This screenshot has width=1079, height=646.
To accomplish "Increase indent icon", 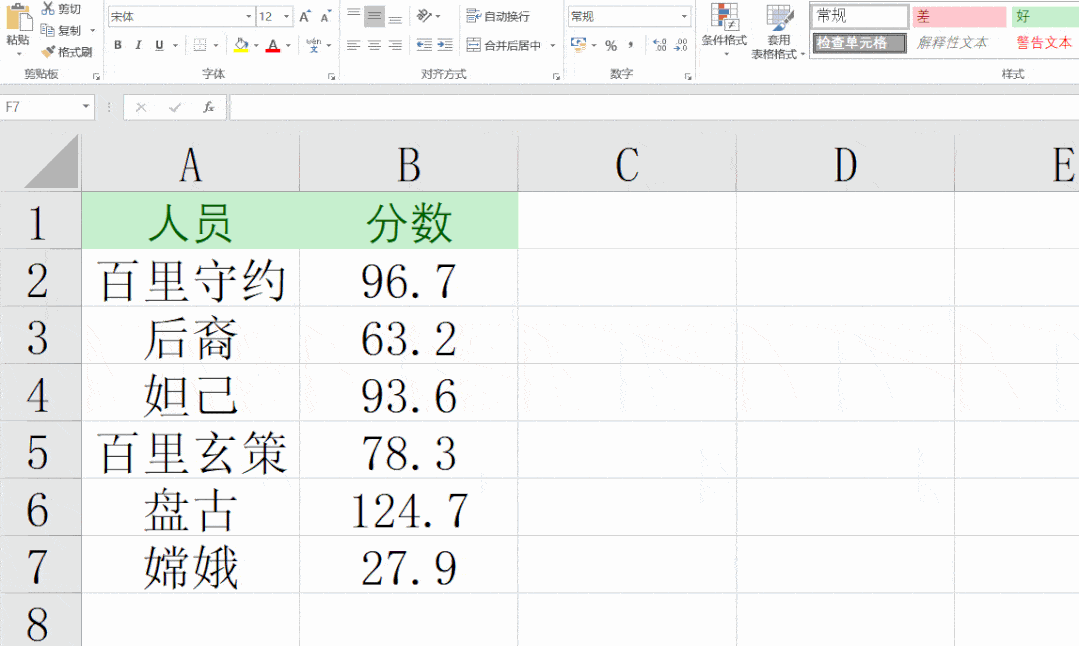I will click(x=445, y=45).
